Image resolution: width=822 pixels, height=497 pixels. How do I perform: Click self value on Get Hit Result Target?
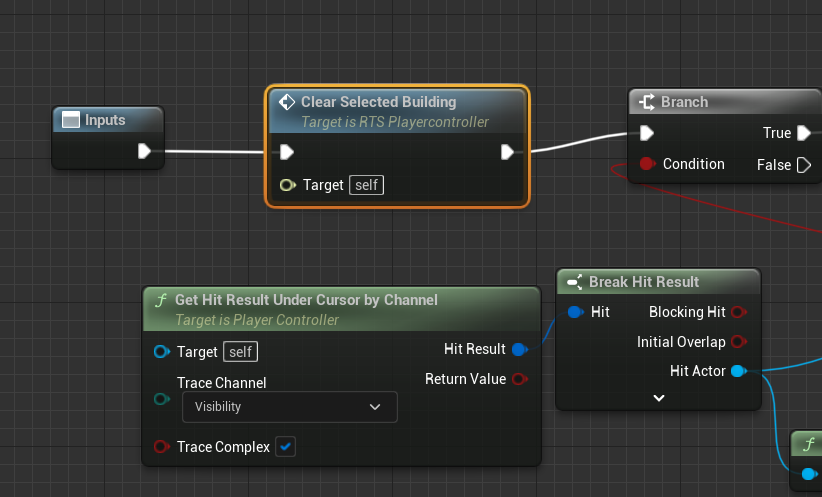tap(241, 352)
